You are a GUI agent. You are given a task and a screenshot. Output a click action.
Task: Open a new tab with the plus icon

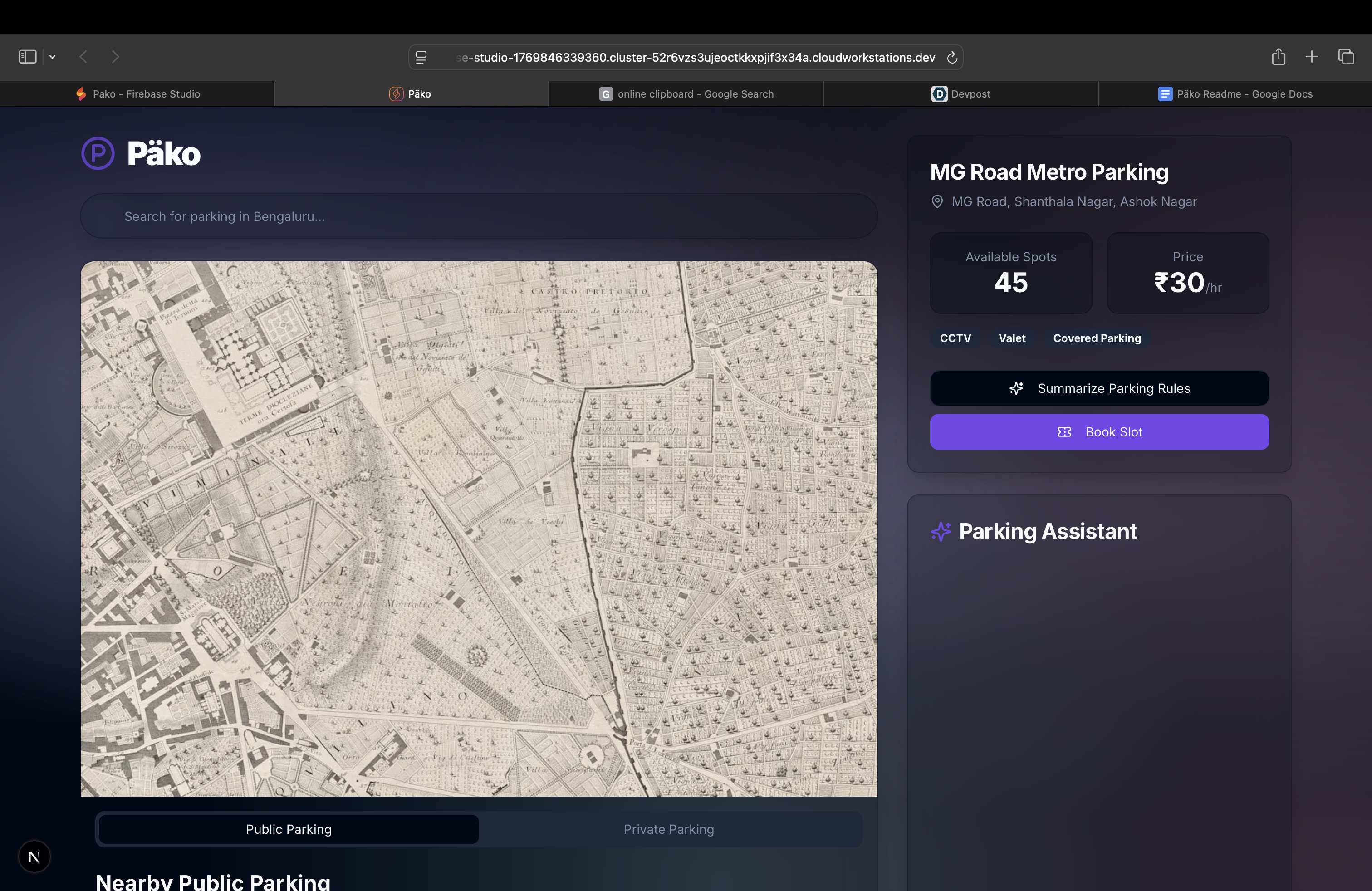point(1312,56)
